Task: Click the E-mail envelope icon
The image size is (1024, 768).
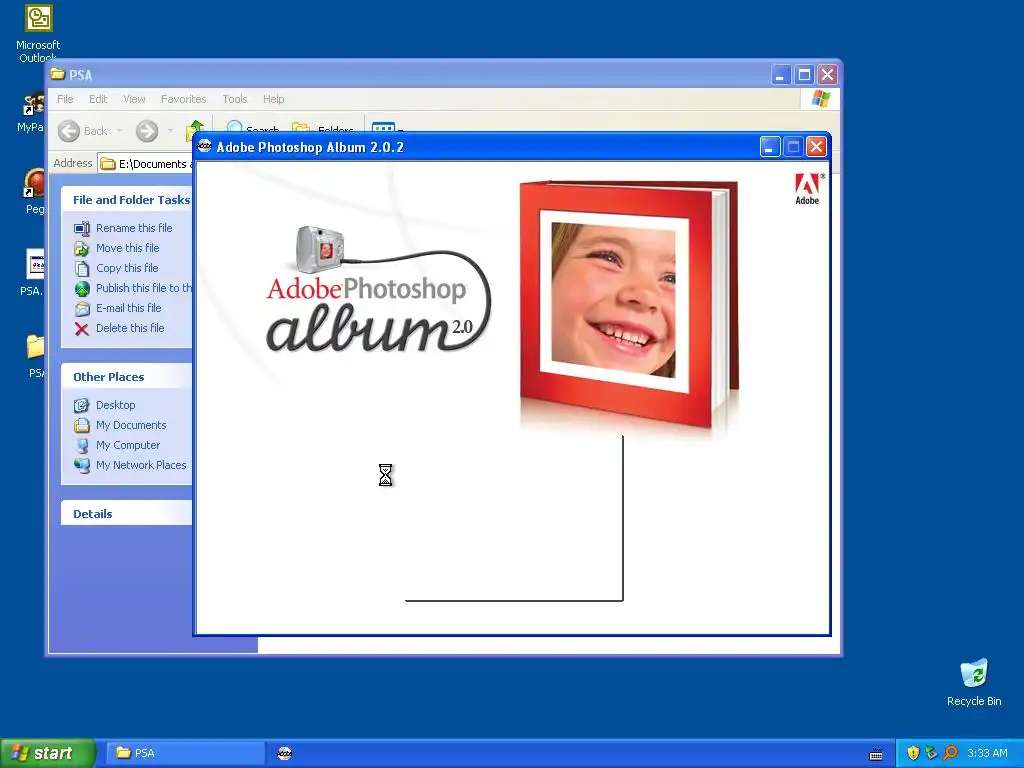Action: point(82,309)
